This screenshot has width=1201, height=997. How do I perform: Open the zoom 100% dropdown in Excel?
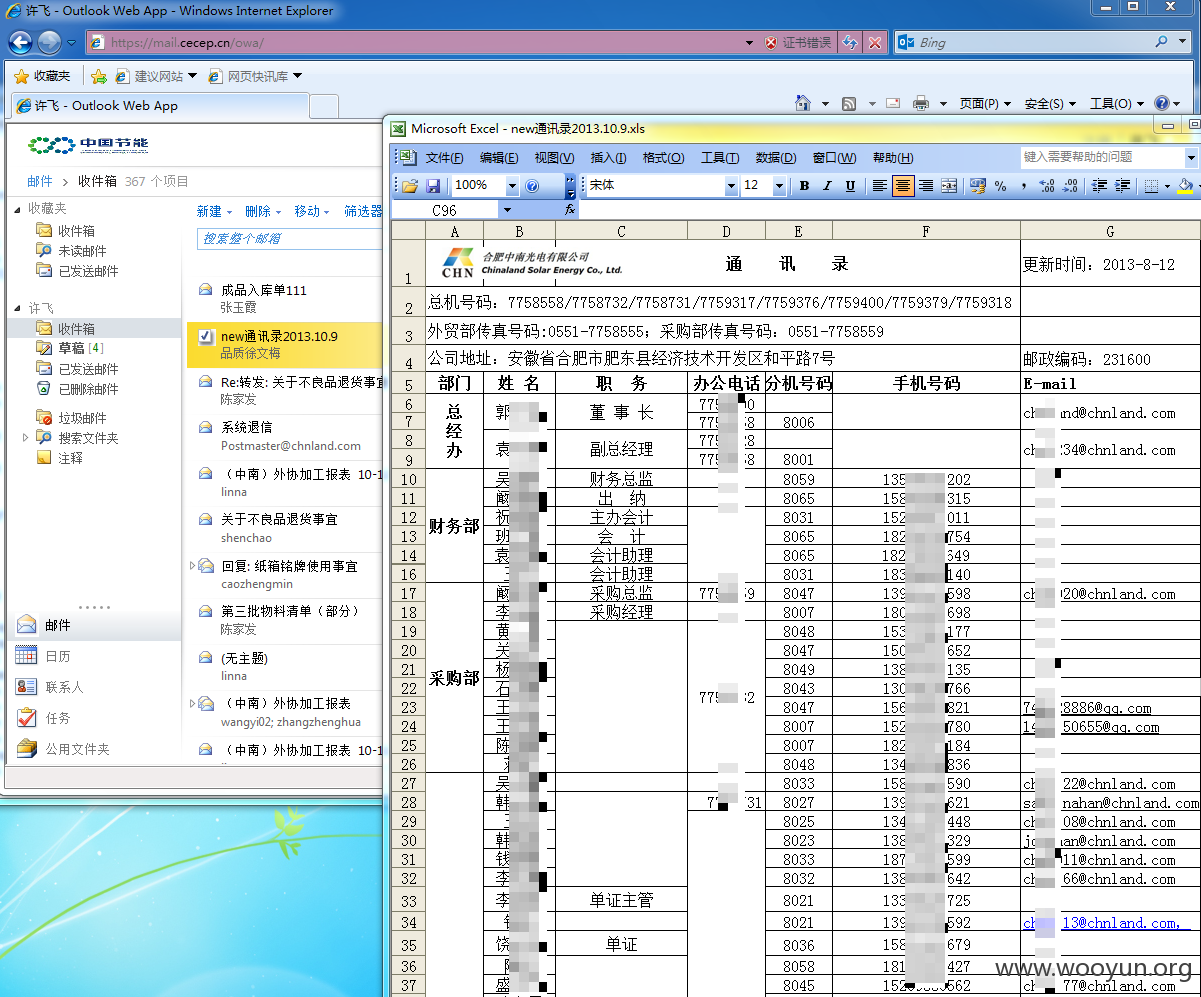(x=512, y=186)
